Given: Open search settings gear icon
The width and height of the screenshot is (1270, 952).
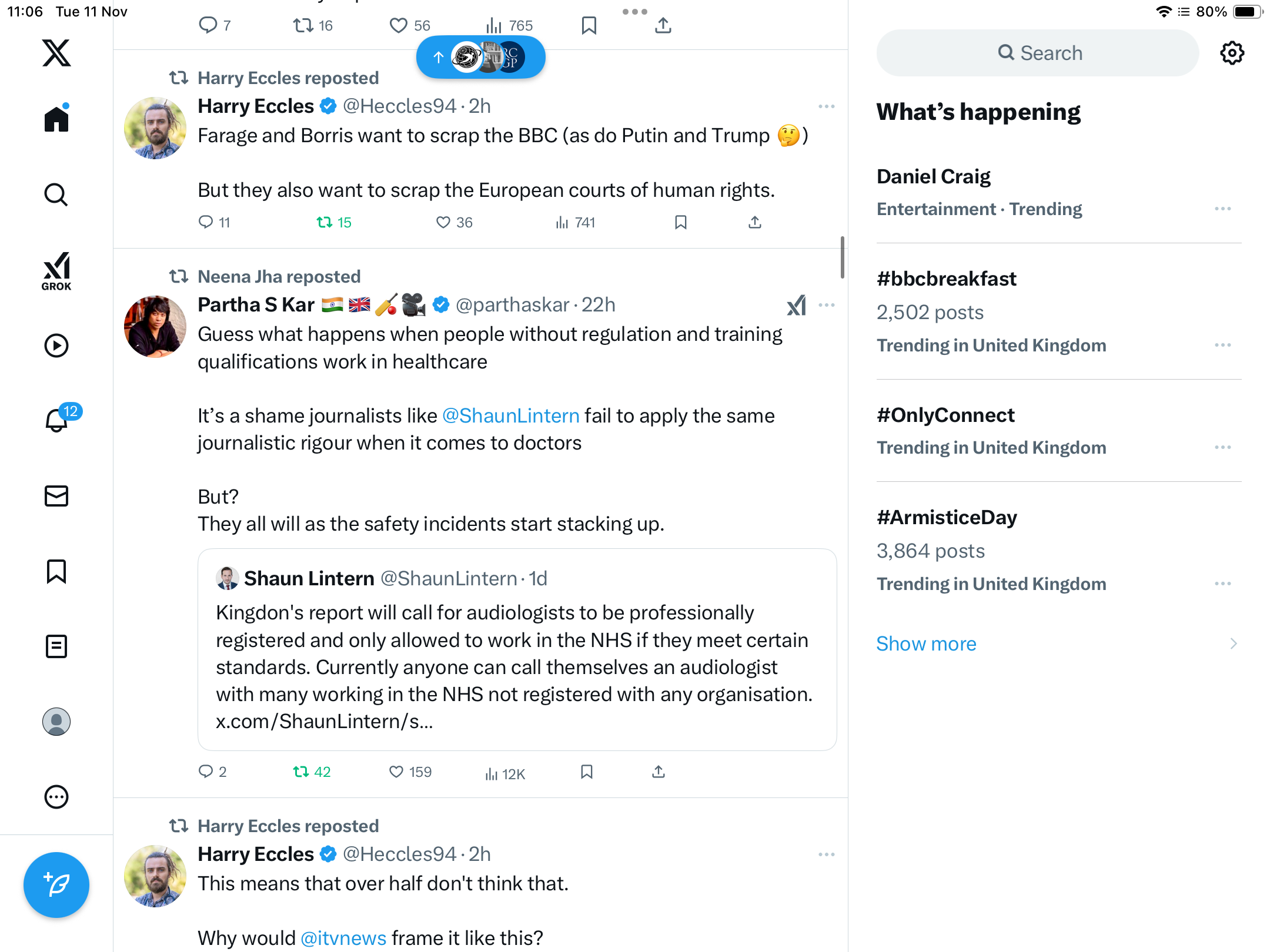Looking at the screenshot, I should 1232,53.
